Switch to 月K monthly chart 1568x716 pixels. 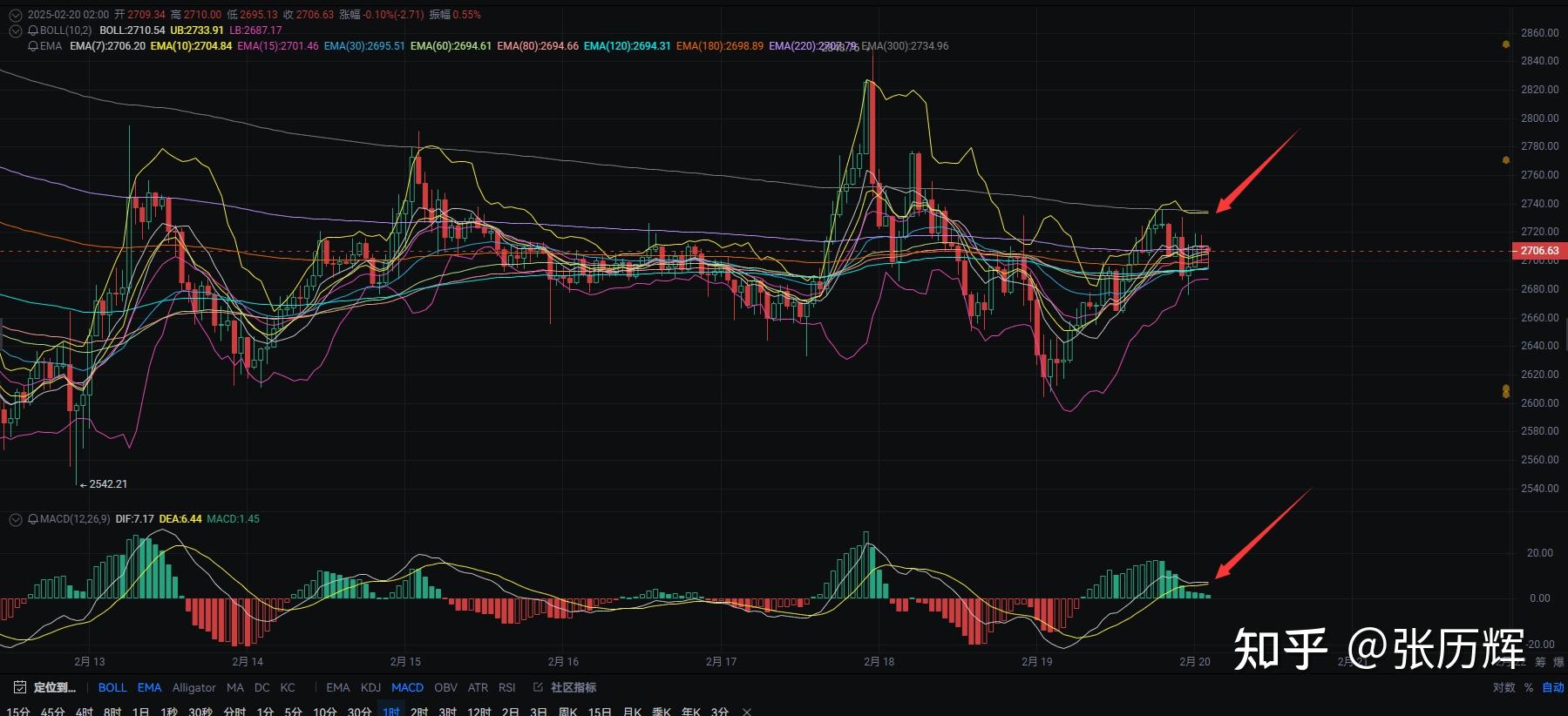(x=632, y=711)
